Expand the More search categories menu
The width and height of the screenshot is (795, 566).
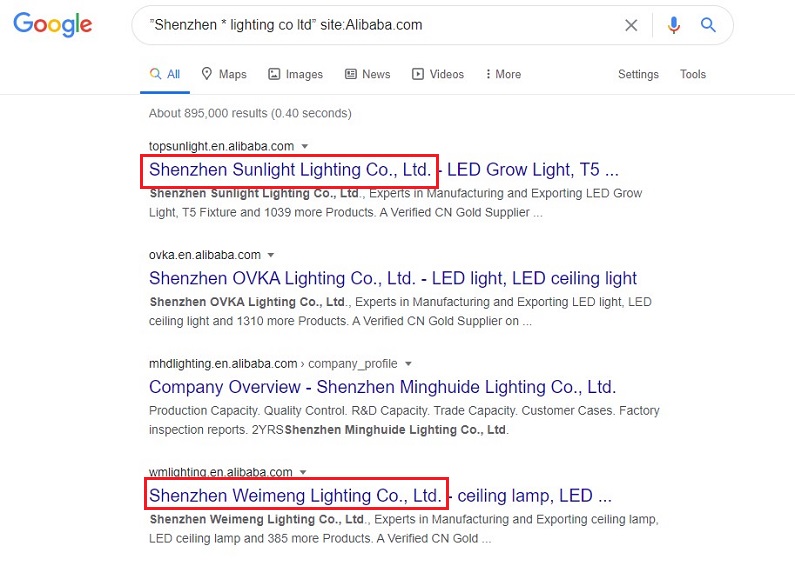(502, 74)
